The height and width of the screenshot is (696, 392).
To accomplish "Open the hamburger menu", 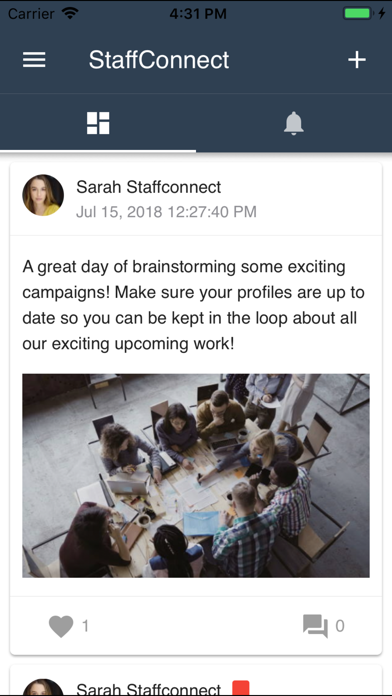I will pyautogui.click(x=34, y=59).
